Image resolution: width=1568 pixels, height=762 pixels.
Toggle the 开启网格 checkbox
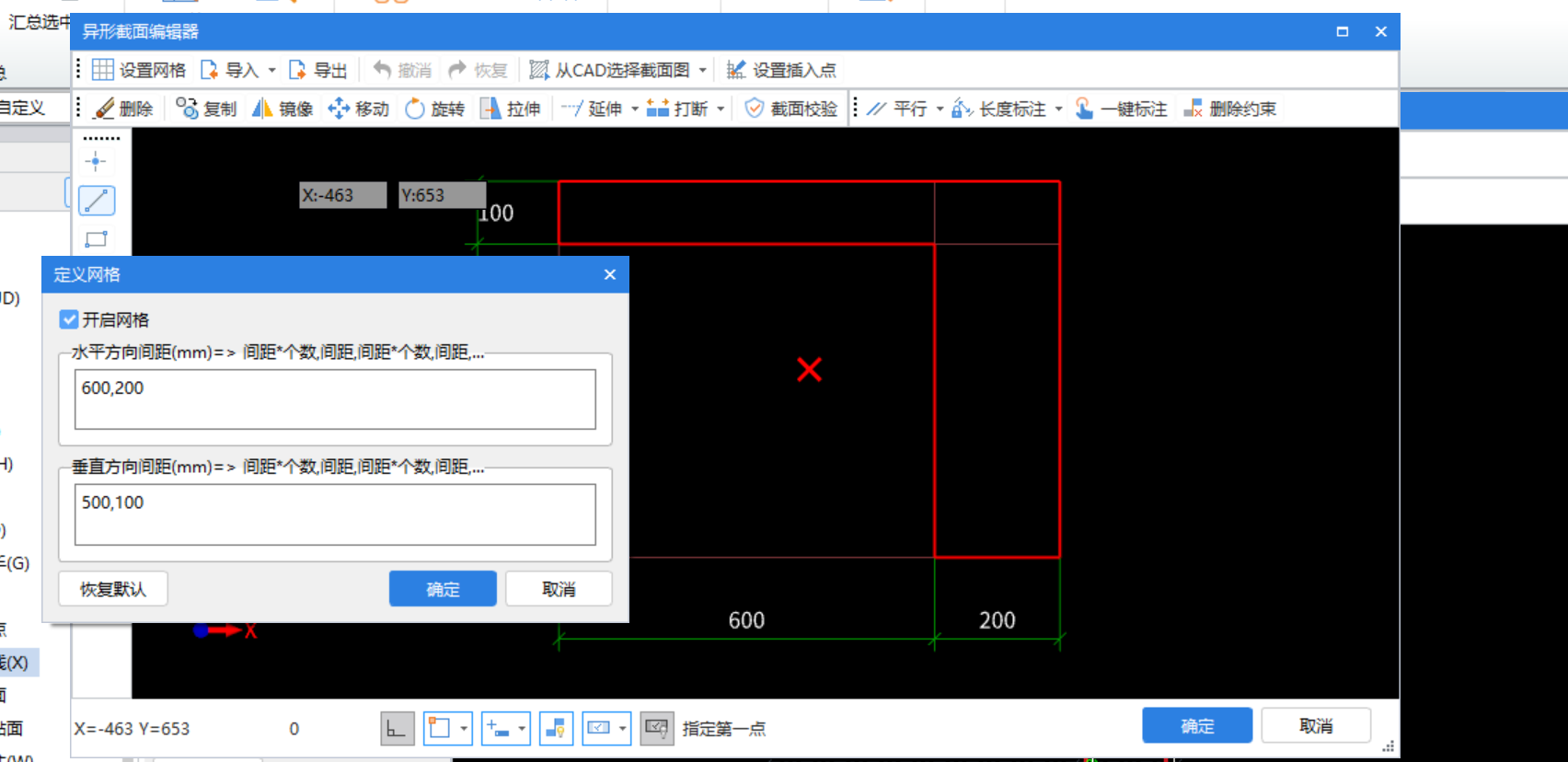pyautogui.click(x=69, y=319)
